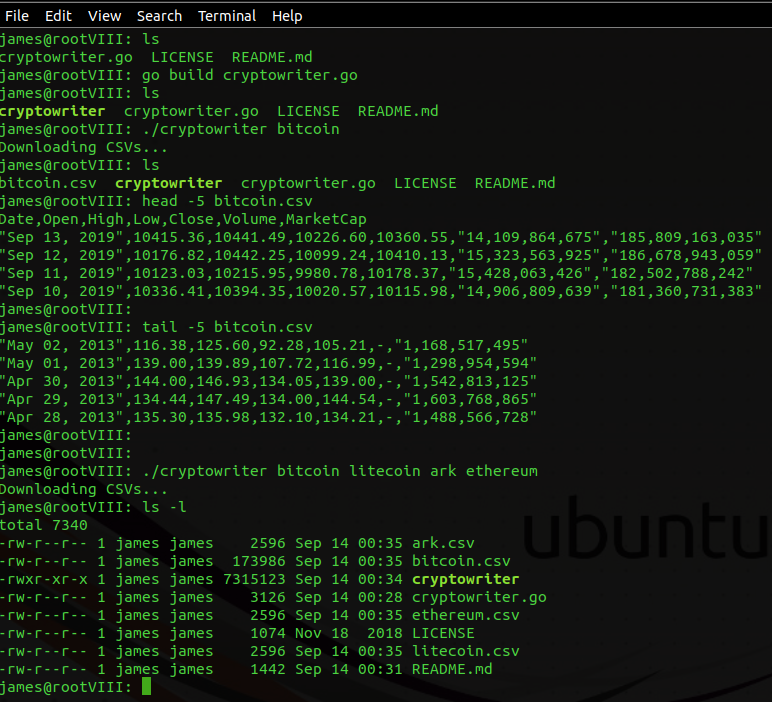
Task: Click the timestamp 00:28 for cryptowriter.go
Action: 380,597
